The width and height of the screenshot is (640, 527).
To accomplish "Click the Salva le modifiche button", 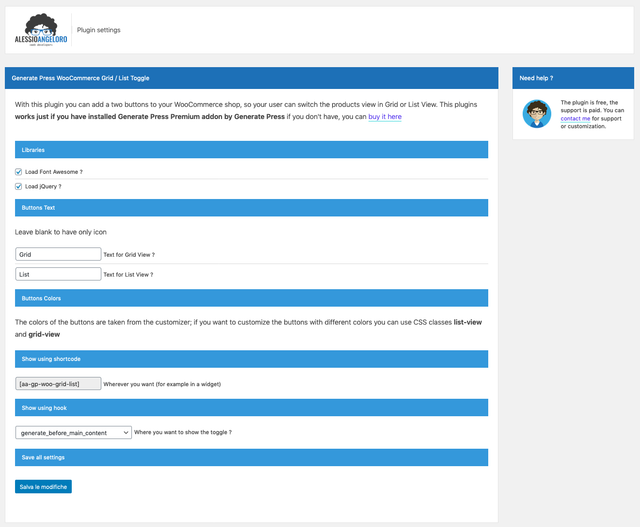I will pyautogui.click(x=43, y=487).
